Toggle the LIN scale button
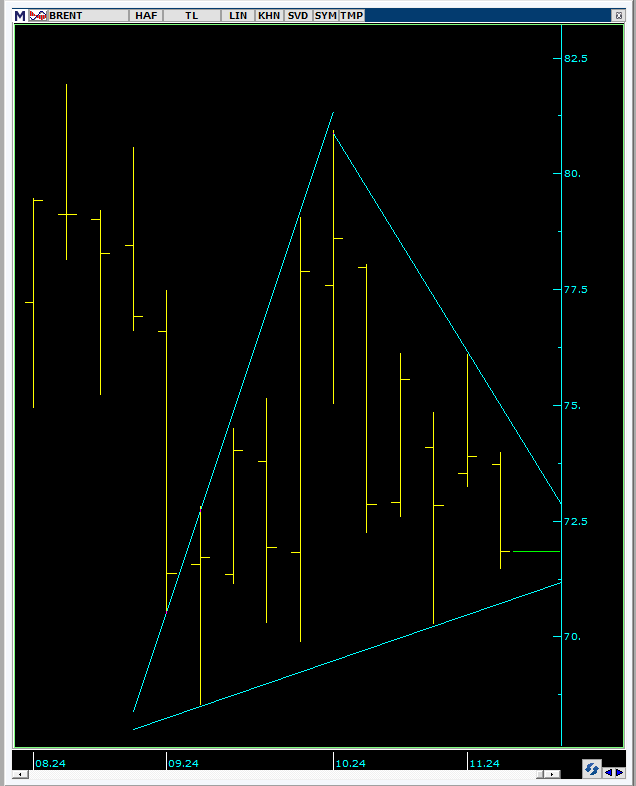The width and height of the screenshot is (636, 786). pos(238,16)
